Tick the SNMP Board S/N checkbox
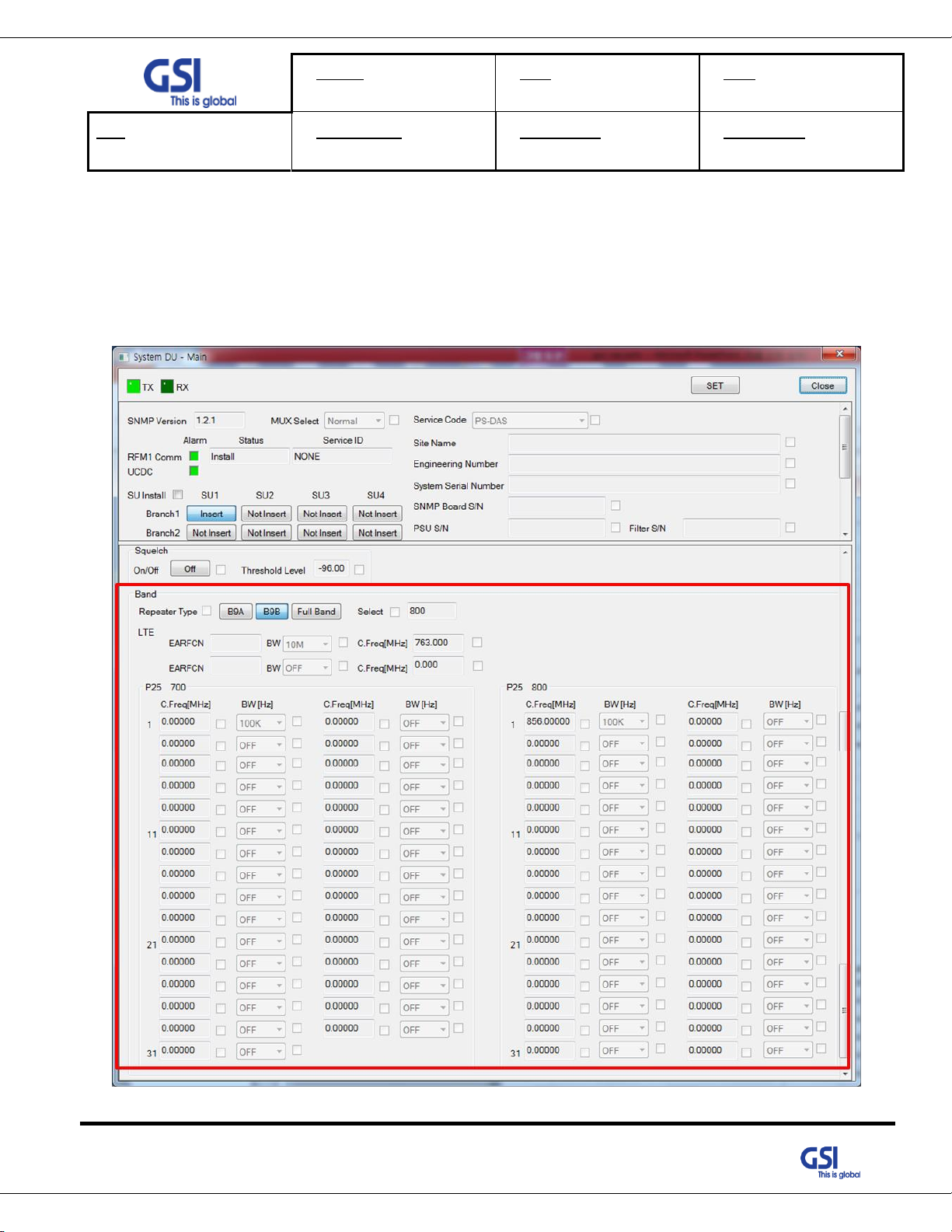 [615, 505]
